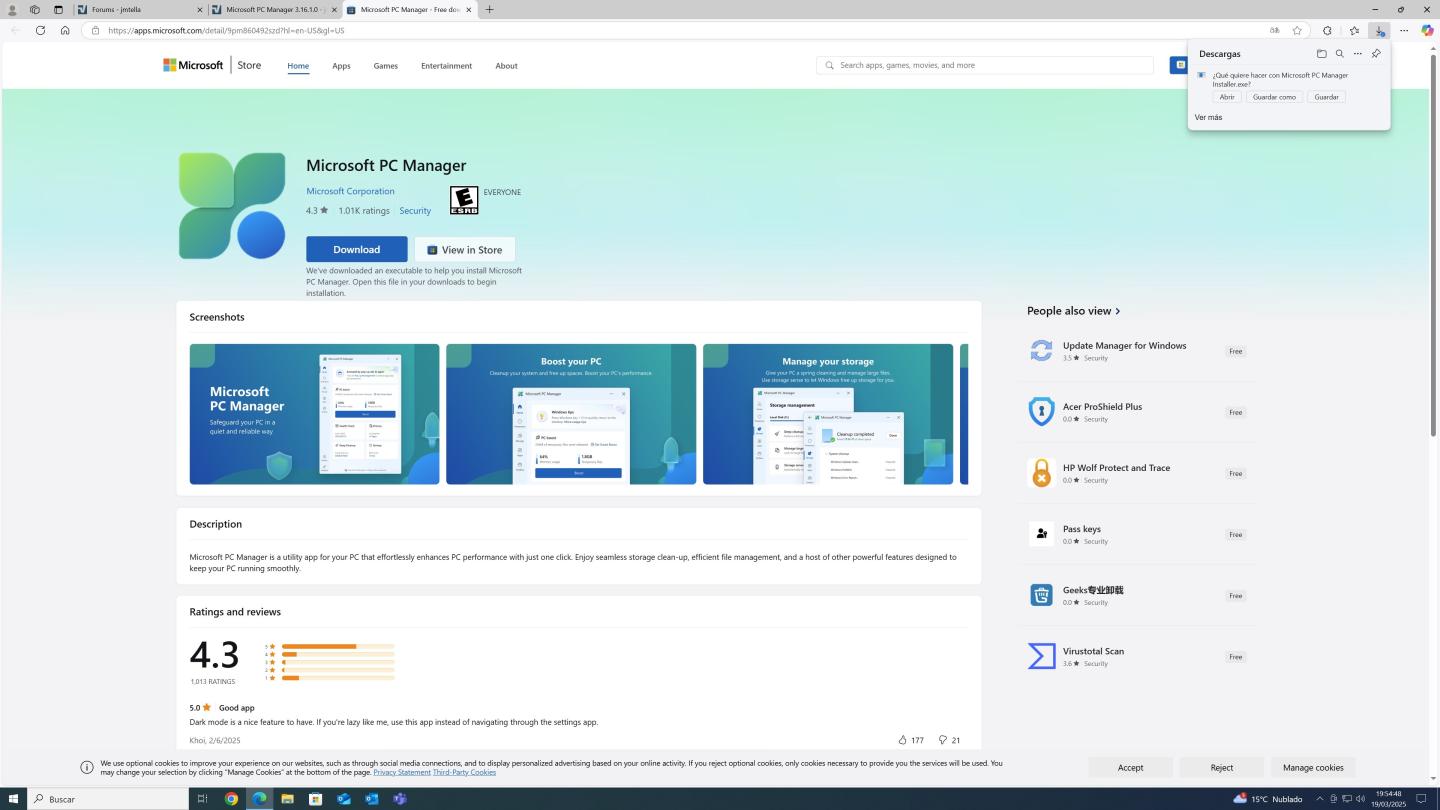The width and height of the screenshot is (1440, 810).
Task: Accept optional cookies in the banner
Action: click(x=1130, y=767)
